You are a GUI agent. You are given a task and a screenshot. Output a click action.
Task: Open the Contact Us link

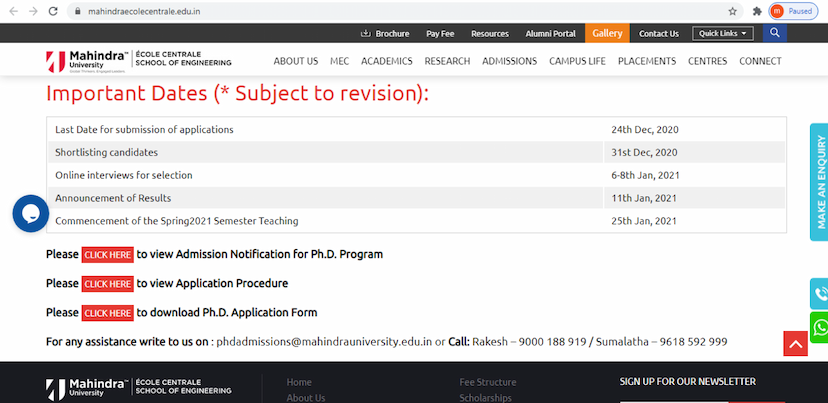pyautogui.click(x=659, y=33)
